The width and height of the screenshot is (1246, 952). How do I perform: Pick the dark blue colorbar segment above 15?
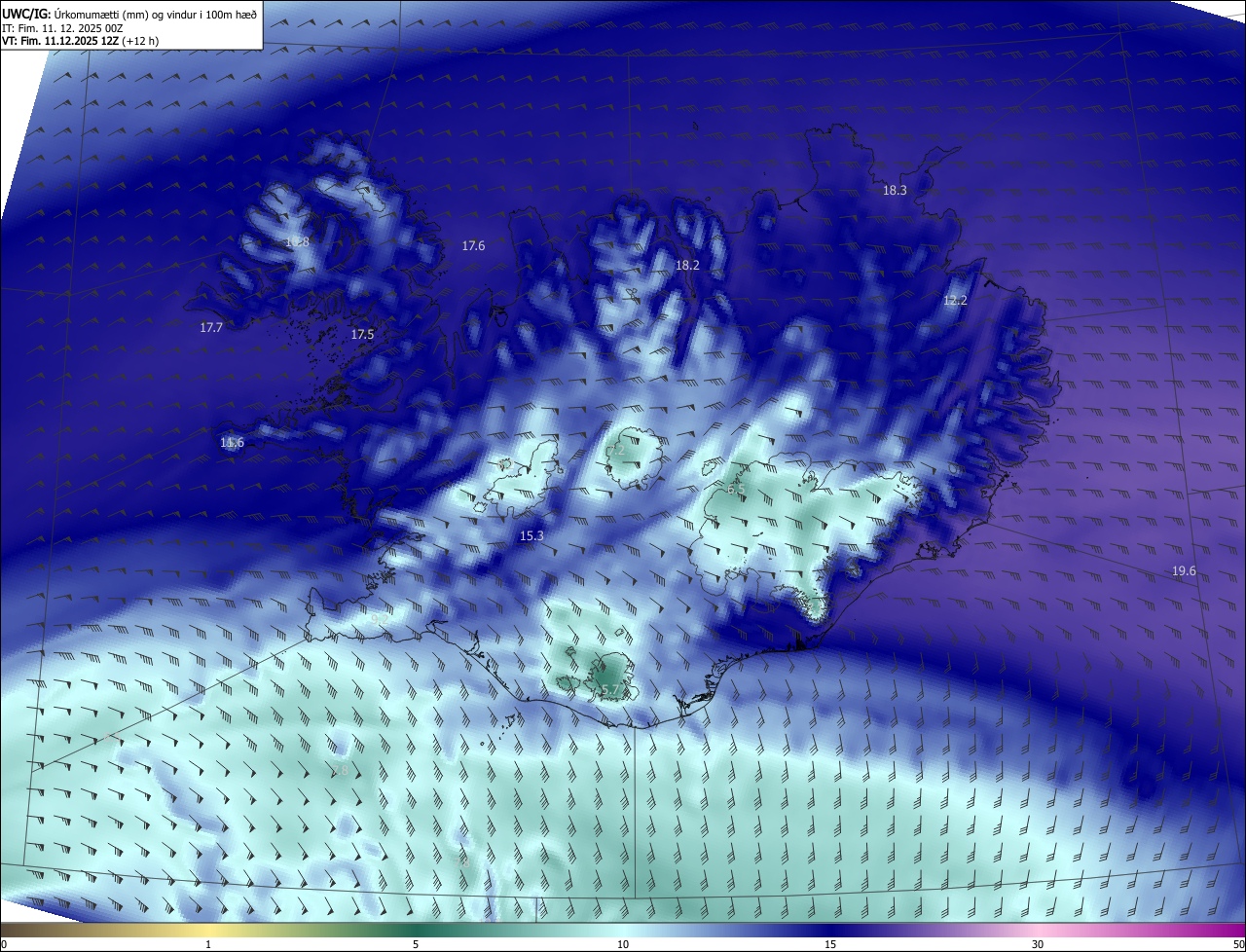click(830, 931)
